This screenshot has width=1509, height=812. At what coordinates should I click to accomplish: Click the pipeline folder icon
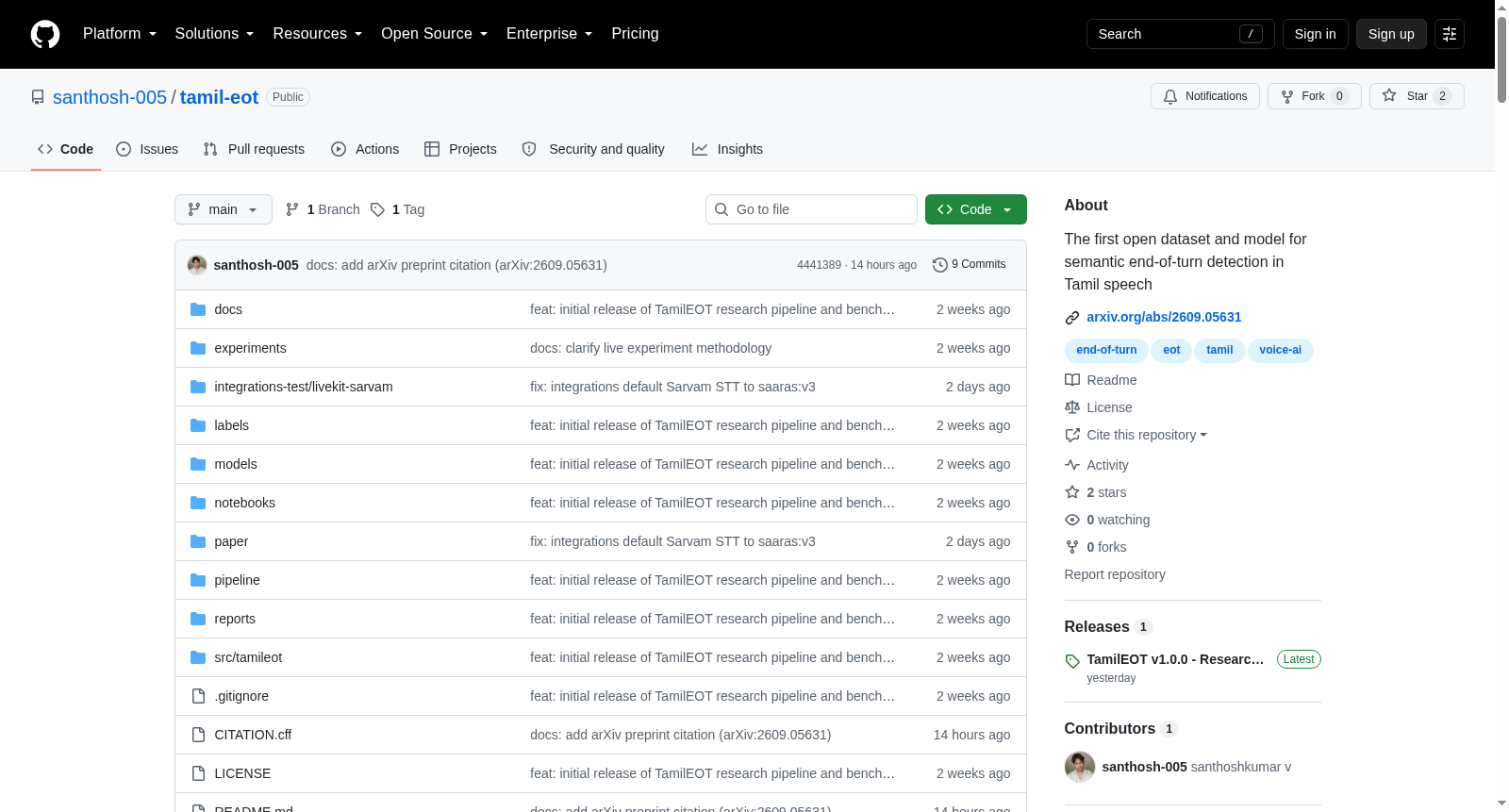tap(198, 580)
